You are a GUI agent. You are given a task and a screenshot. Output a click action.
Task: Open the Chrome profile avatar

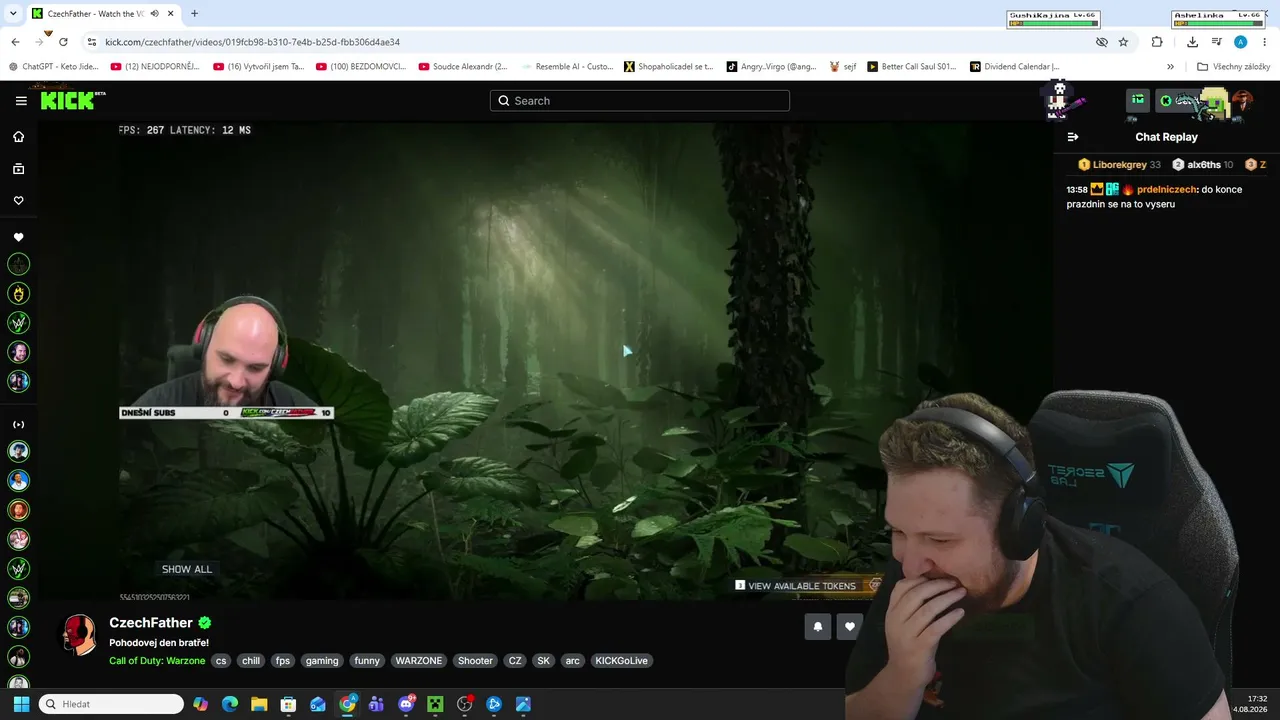click(x=1240, y=42)
